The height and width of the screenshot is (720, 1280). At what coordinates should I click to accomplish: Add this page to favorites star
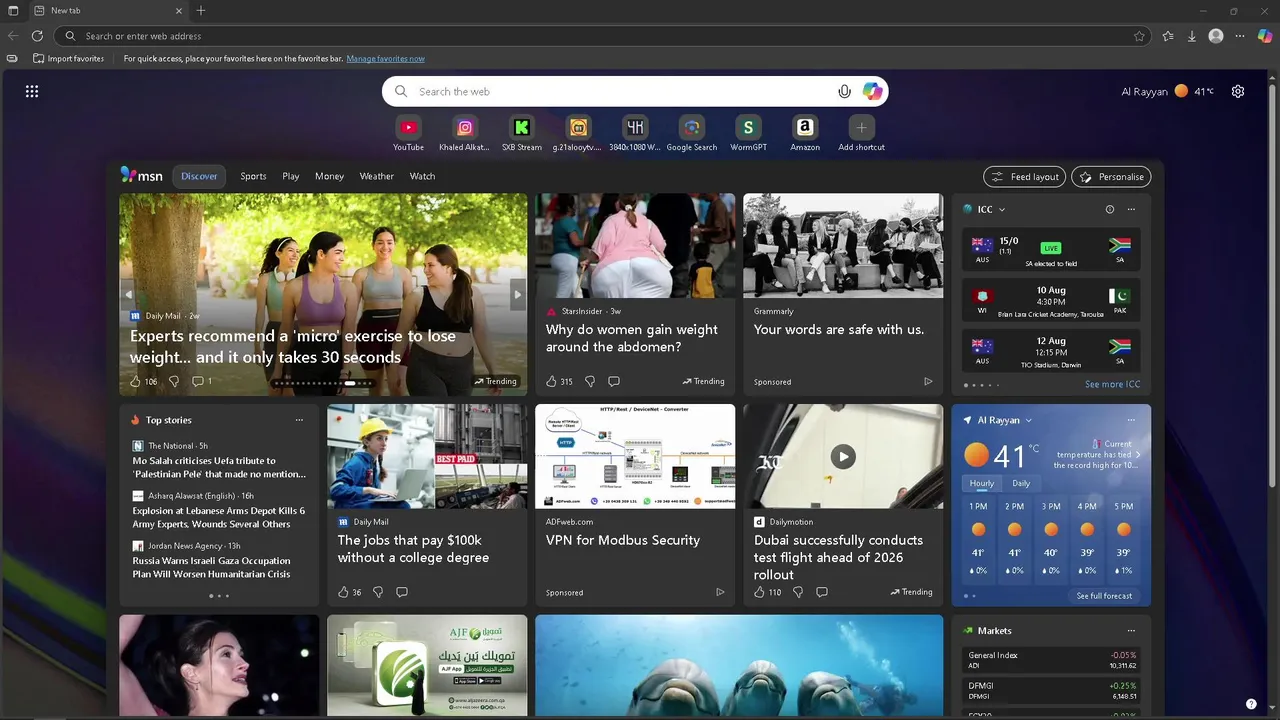tap(1139, 36)
